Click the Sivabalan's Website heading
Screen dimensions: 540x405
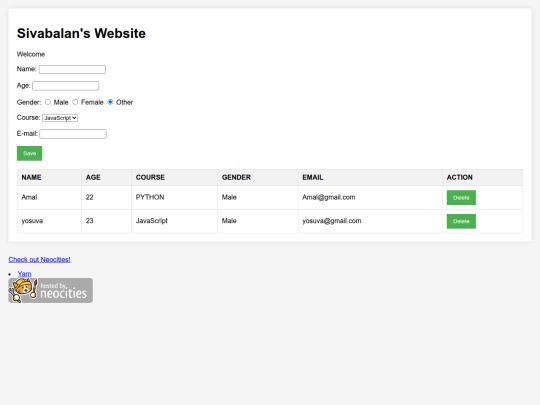tap(81, 33)
